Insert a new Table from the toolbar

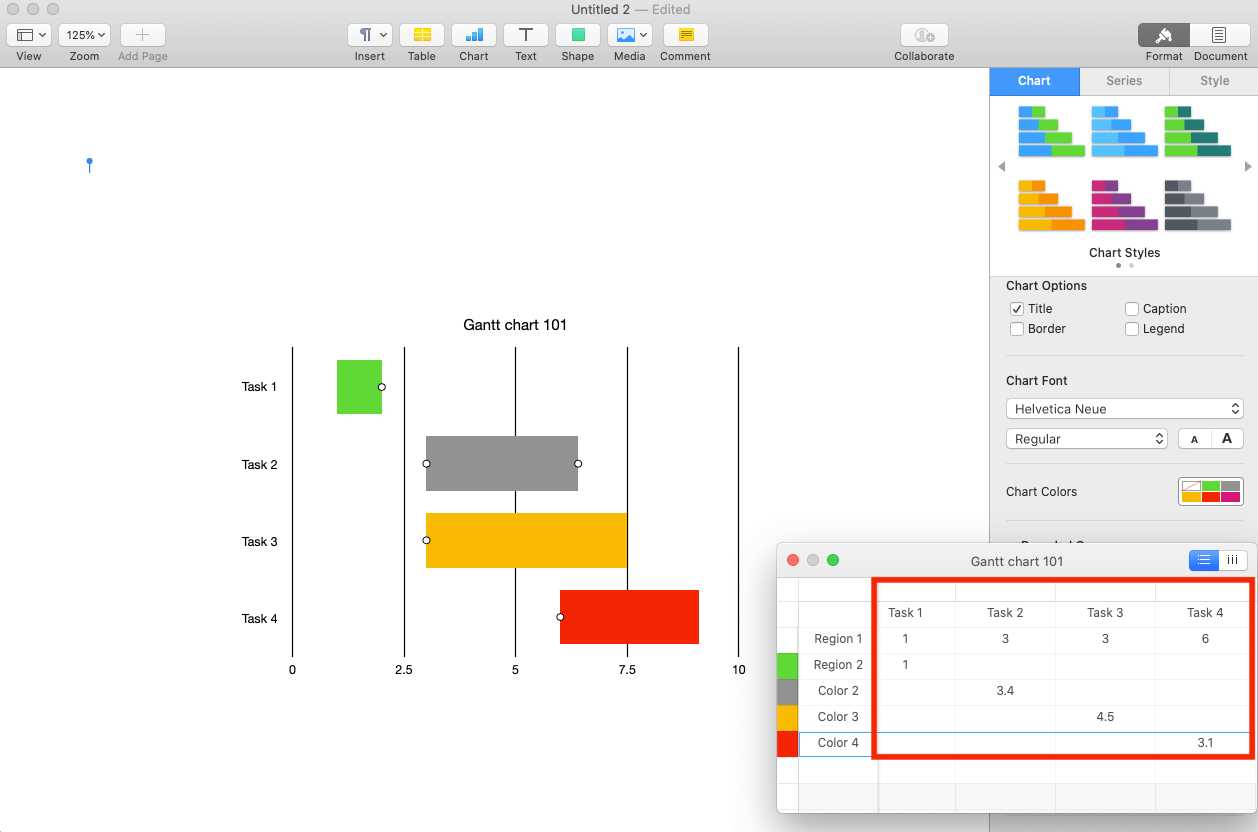421,35
